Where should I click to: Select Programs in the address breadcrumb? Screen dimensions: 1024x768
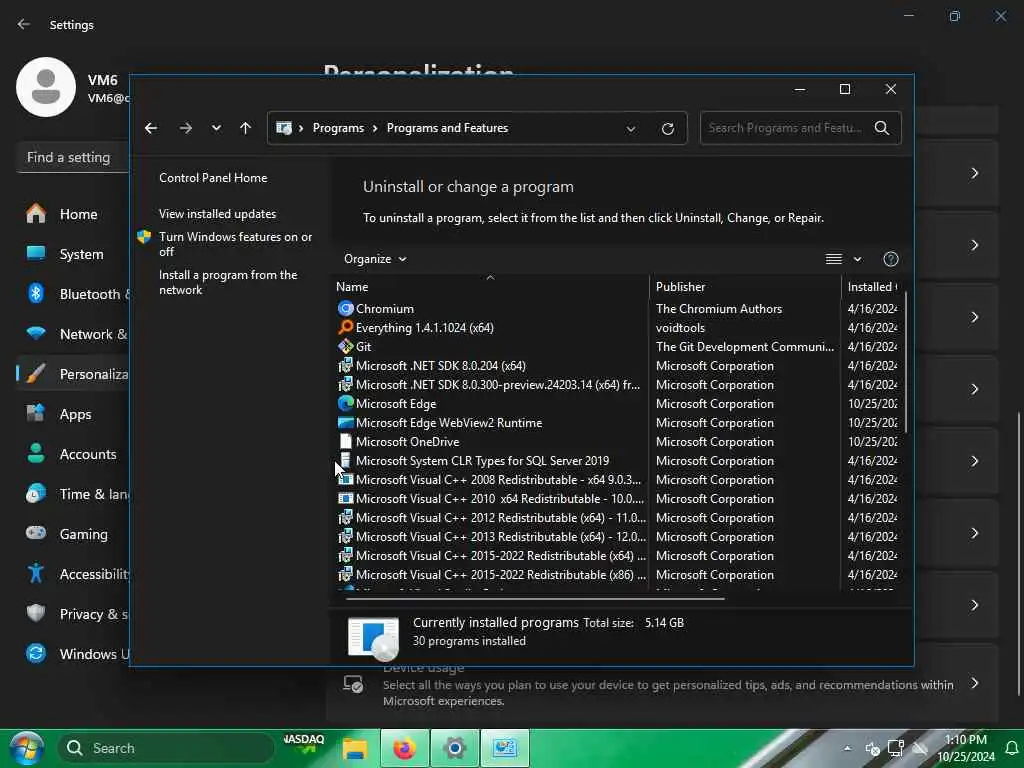[338, 128]
